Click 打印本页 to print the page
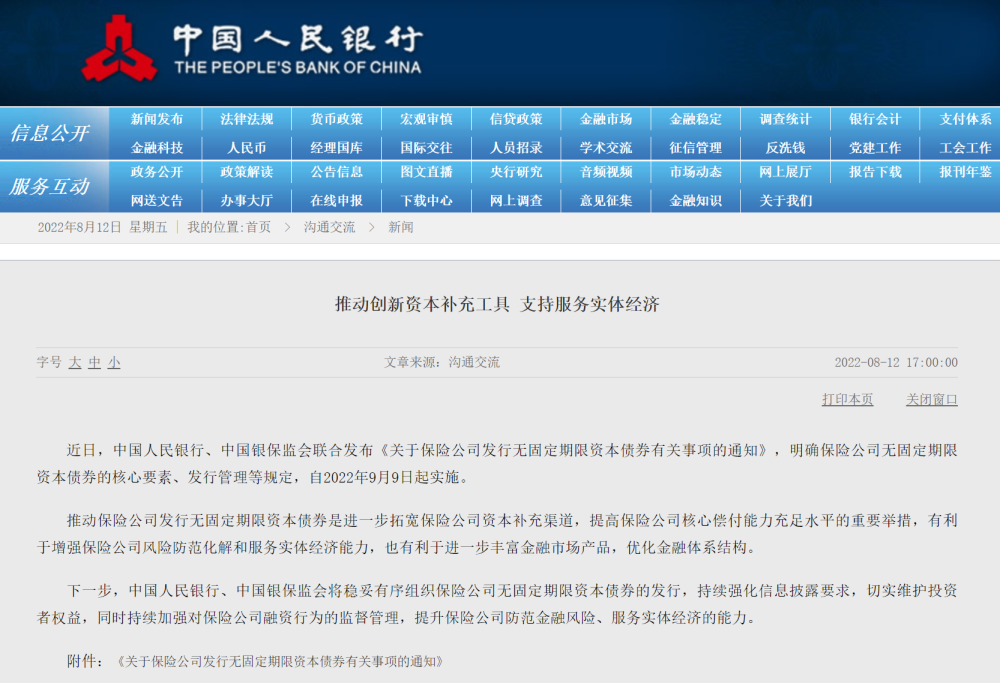The width and height of the screenshot is (1000, 683). 847,400
